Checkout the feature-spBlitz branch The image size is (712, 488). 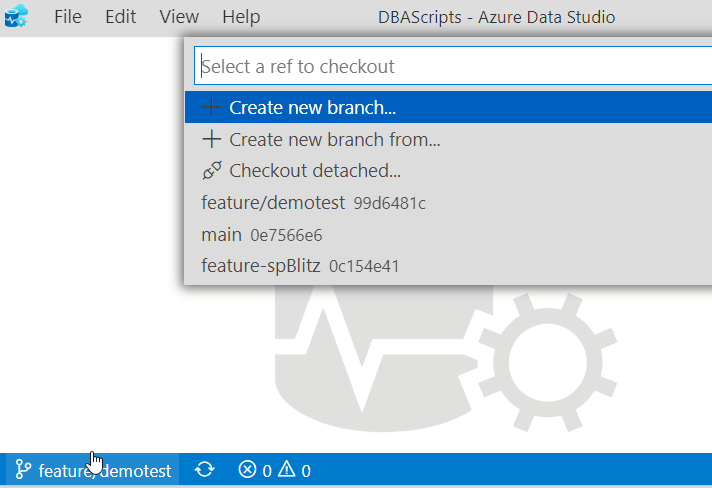[x=260, y=266]
